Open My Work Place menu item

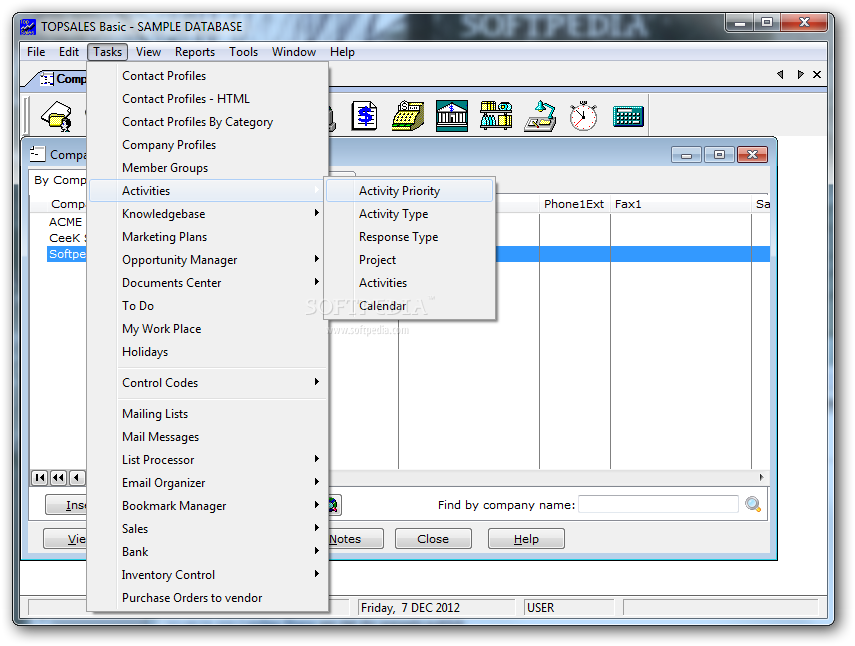[208, 329]
